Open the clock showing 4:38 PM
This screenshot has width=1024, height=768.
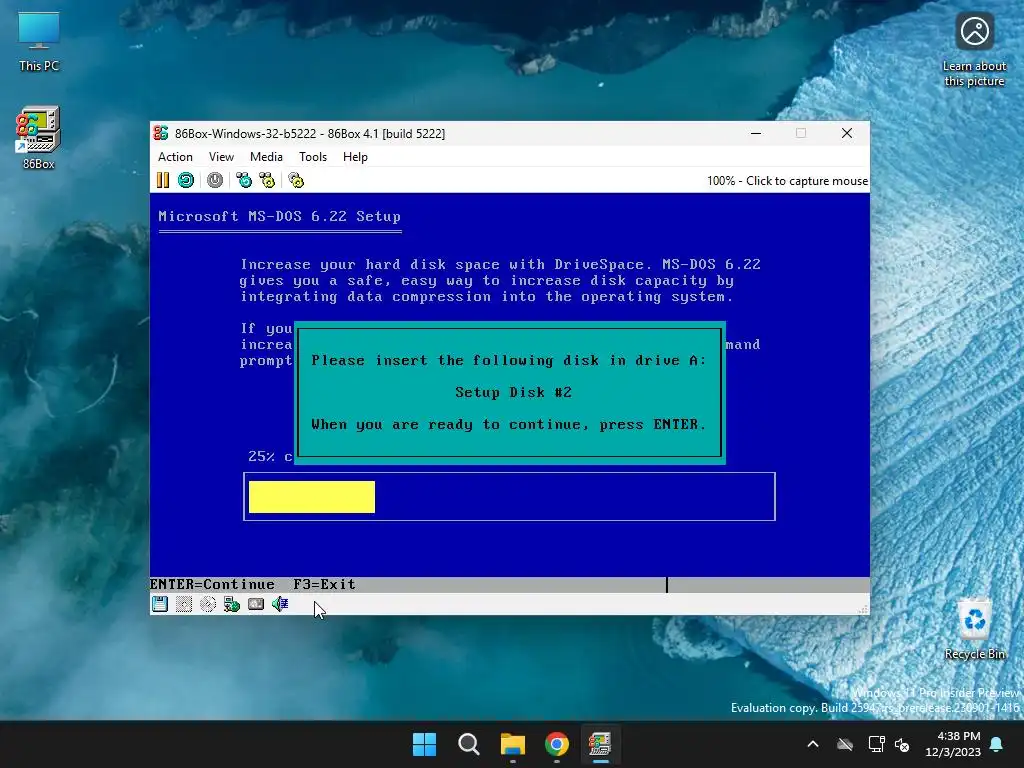pos(953,744)
